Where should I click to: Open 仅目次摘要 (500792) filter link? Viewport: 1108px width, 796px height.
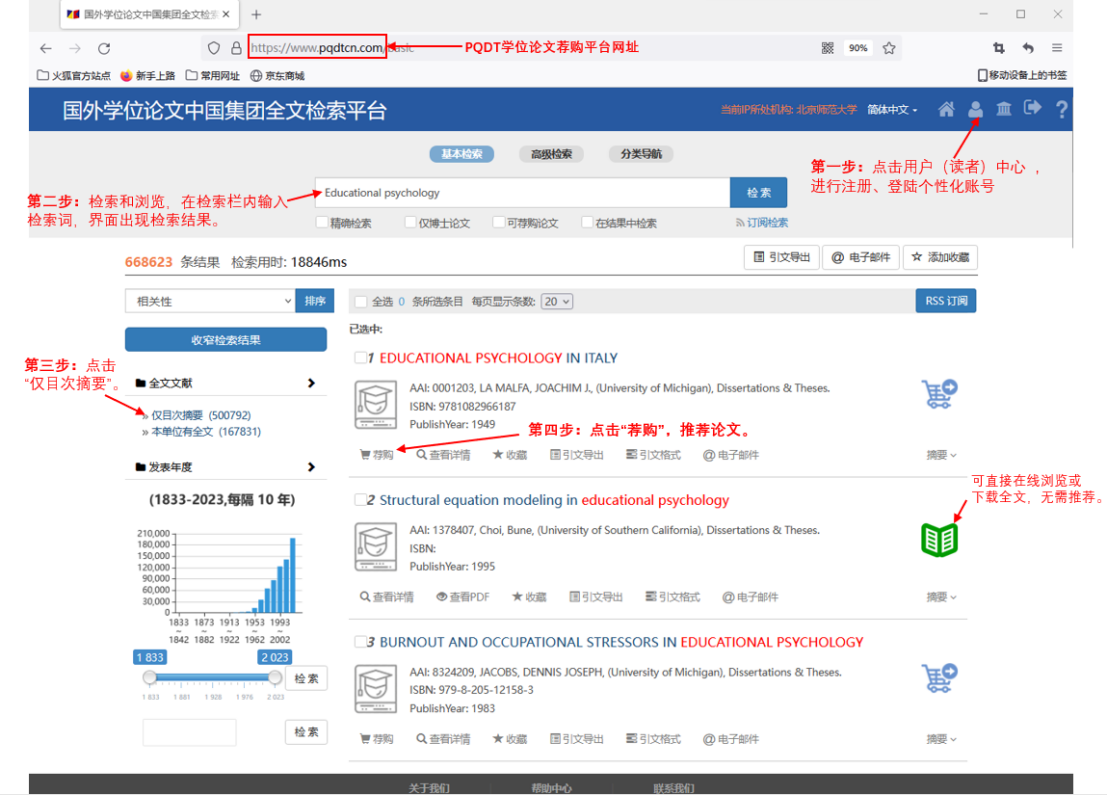click(x=201, y=415)
